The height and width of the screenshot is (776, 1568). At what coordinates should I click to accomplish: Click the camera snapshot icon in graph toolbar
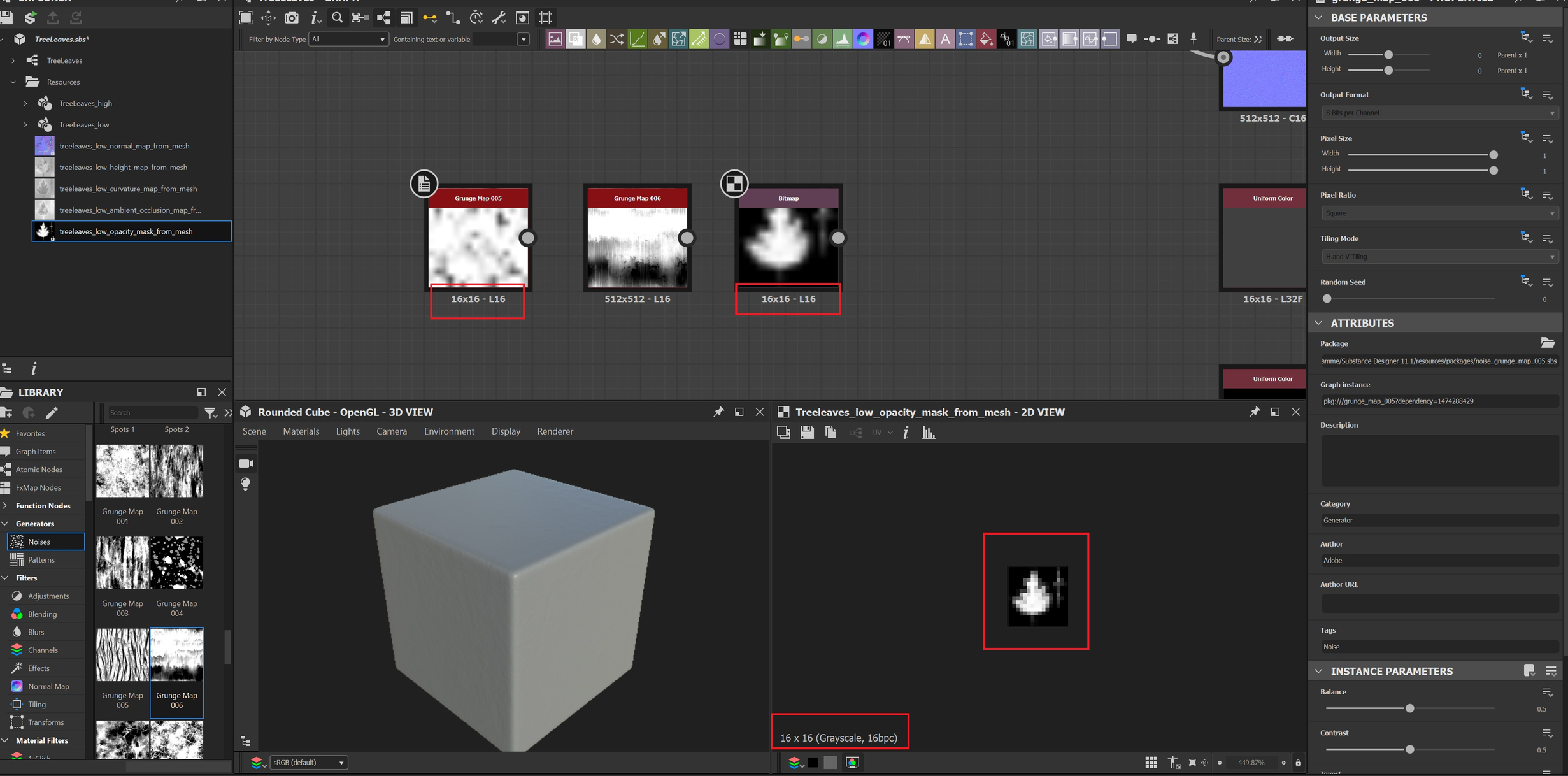point(292,18)
